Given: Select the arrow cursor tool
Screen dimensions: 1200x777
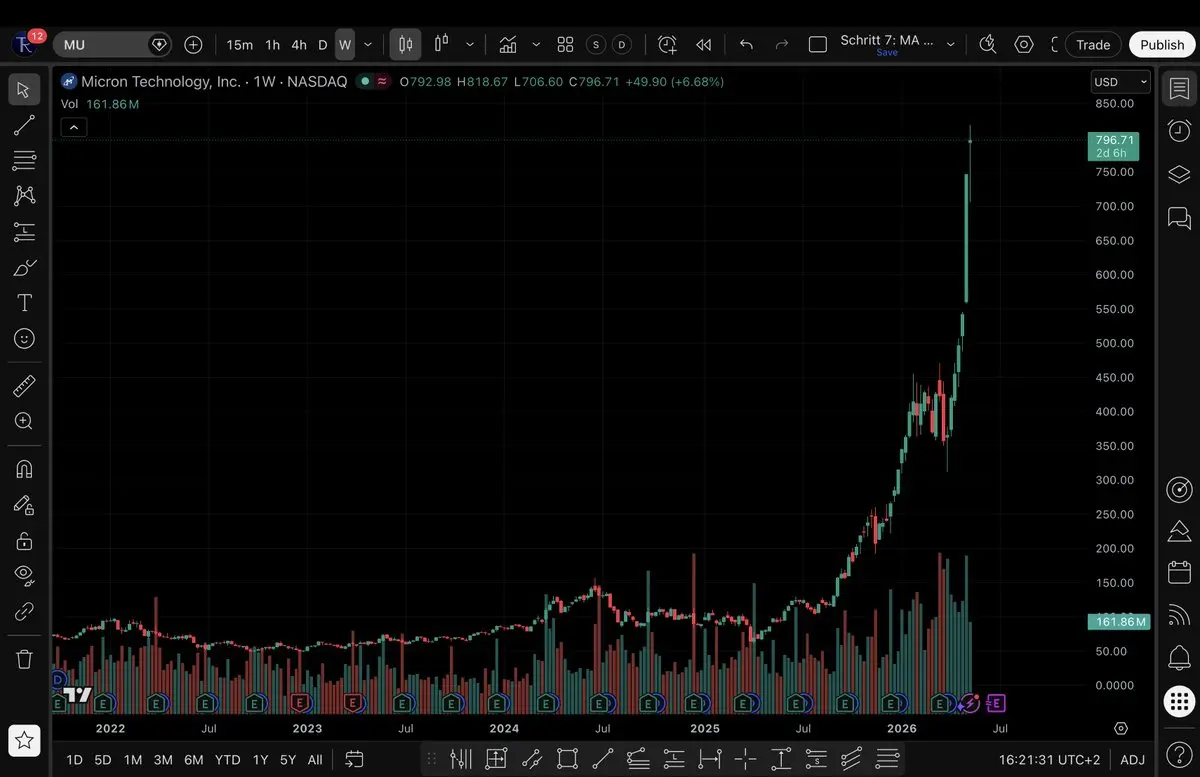Looking at the screenshot, I should (x=24, y=90).
